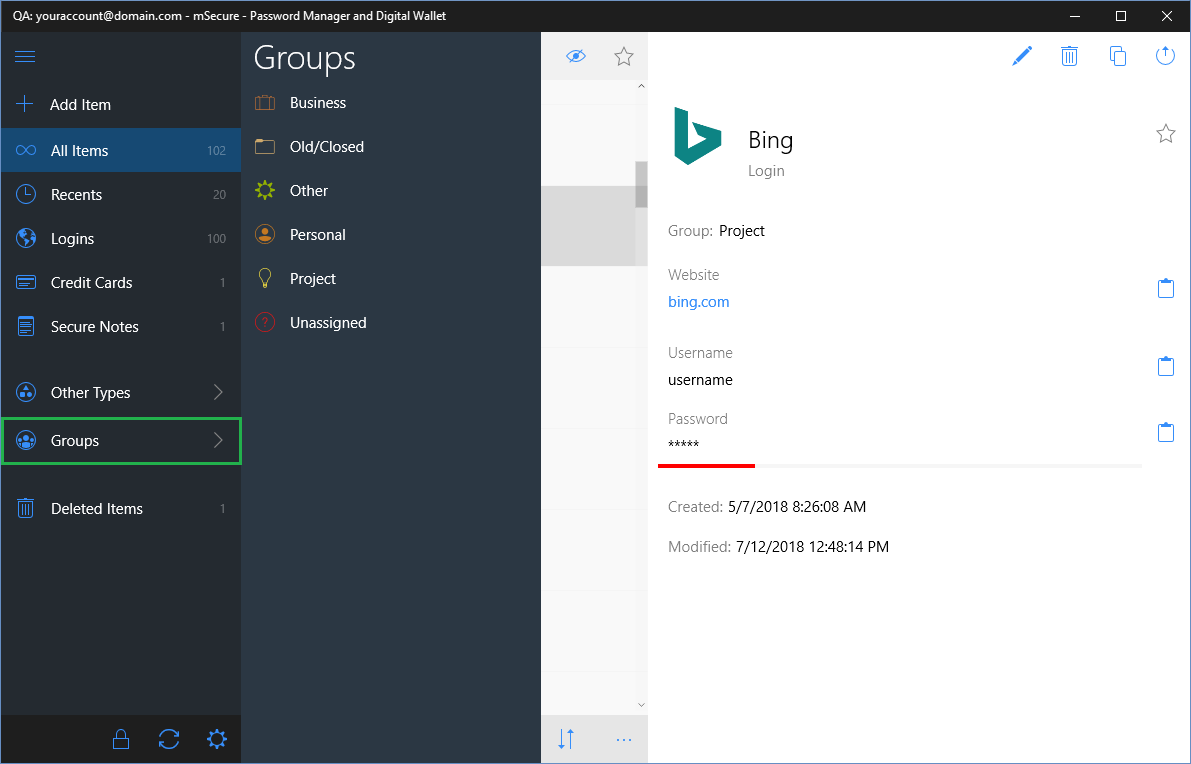Toggle the show-passwords eye icon

coord(576,56)
